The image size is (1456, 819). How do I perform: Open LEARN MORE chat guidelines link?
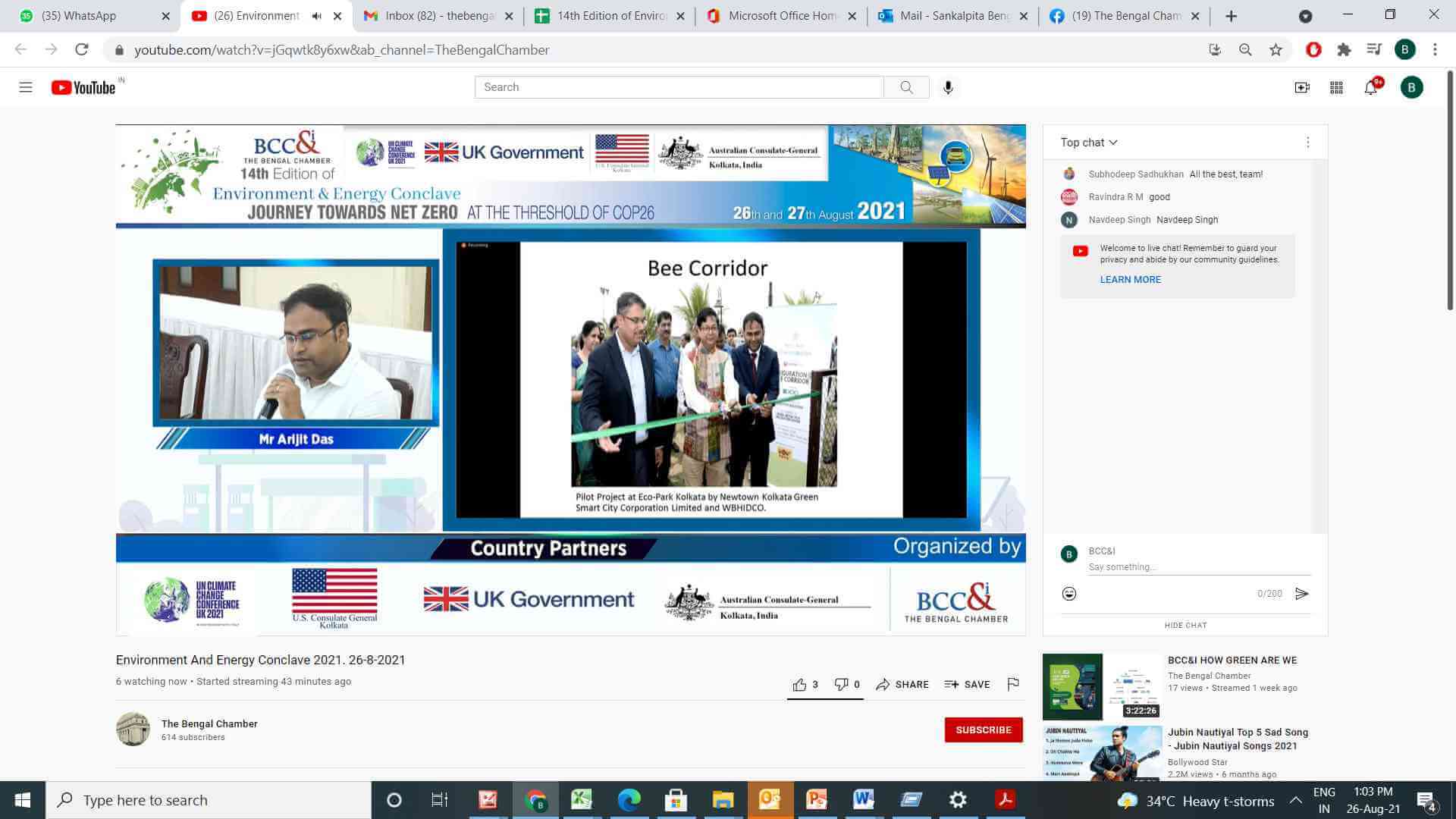click(1130, 280)
